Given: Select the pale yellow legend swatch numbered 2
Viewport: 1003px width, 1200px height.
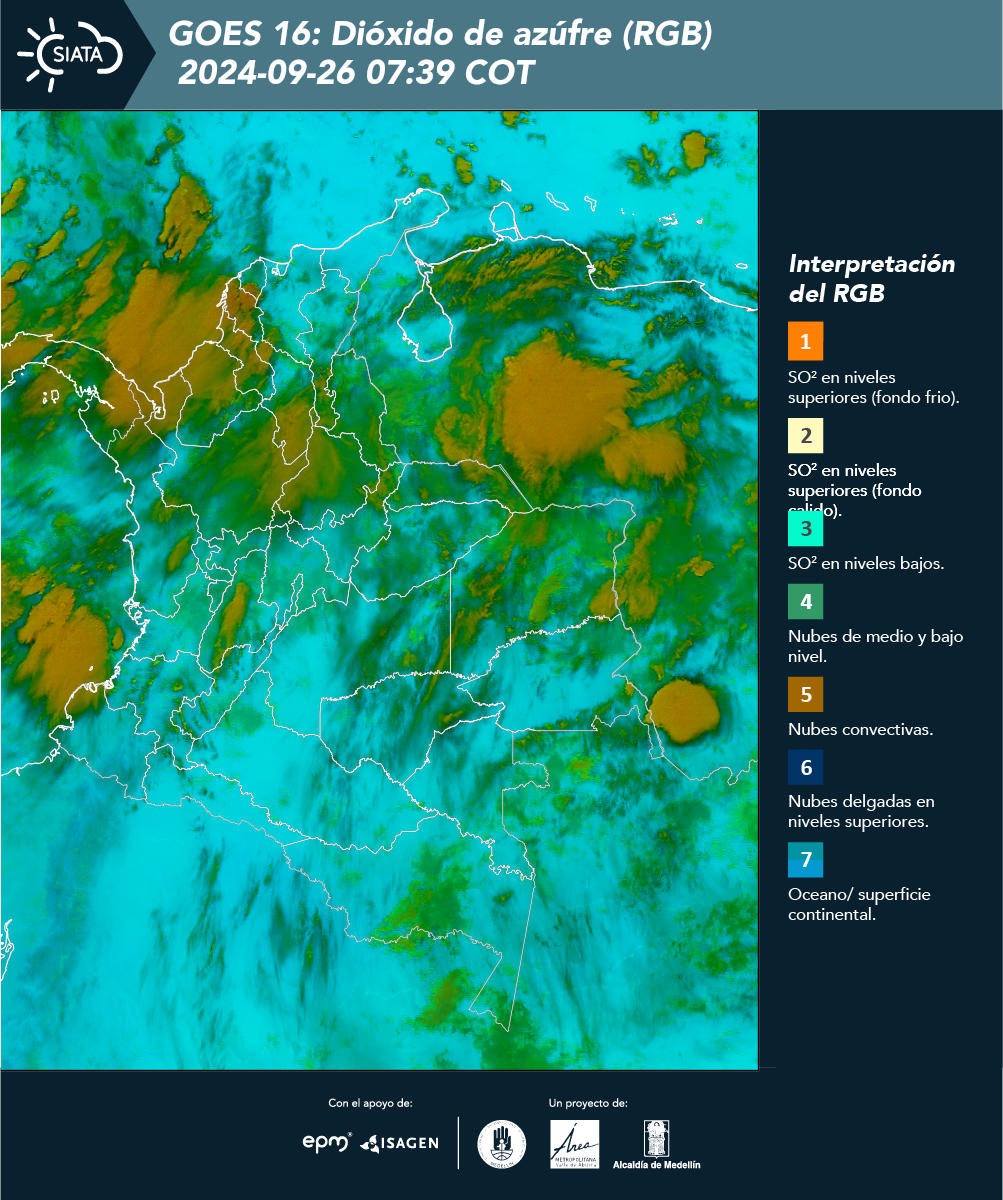Looking at the screenshot, I should [x=805, y=437].
